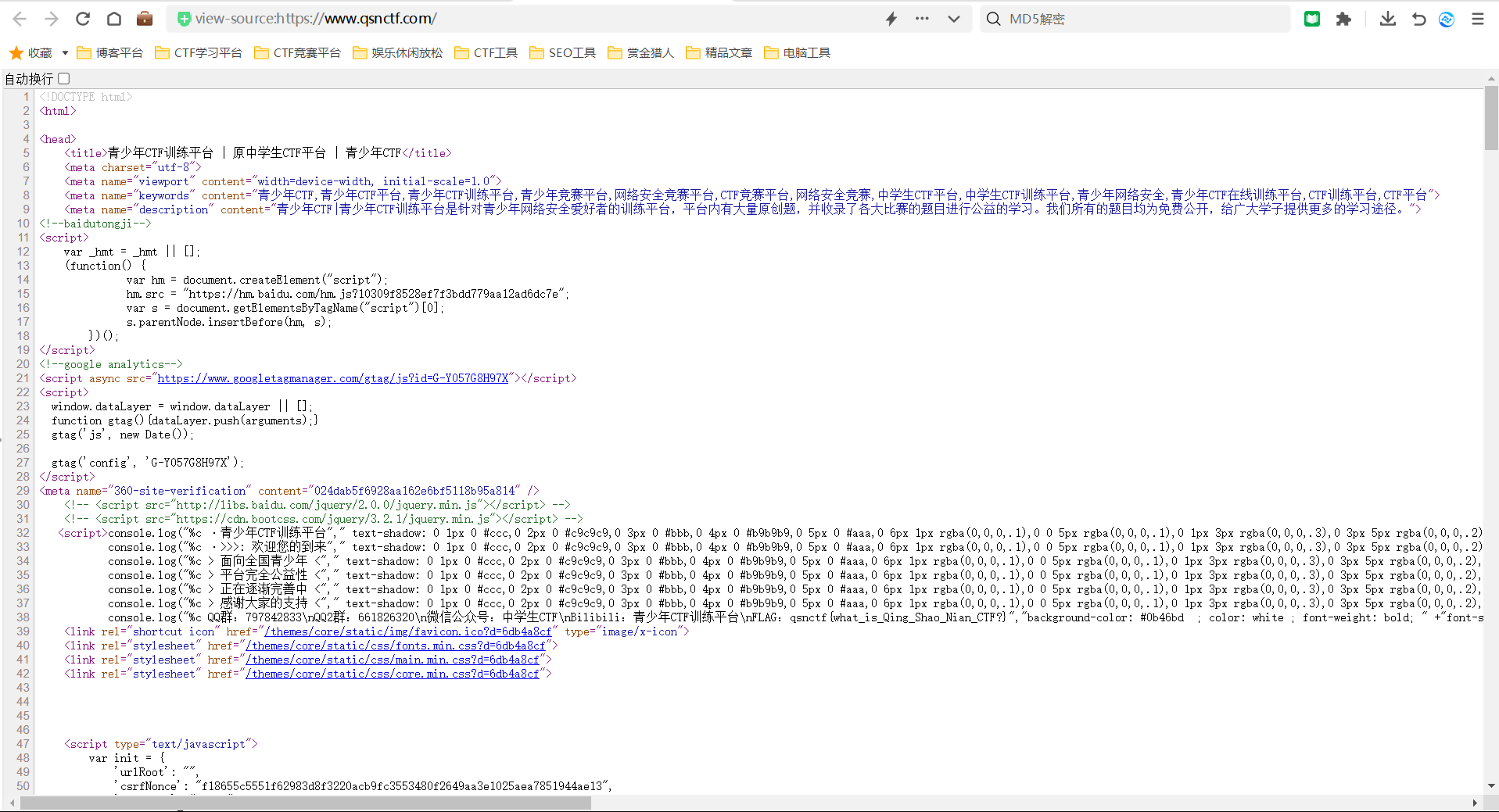Screen dimensions: 1499x812
Task: Open the fonts.min.css stylesheet link
Action: [395, 646]
